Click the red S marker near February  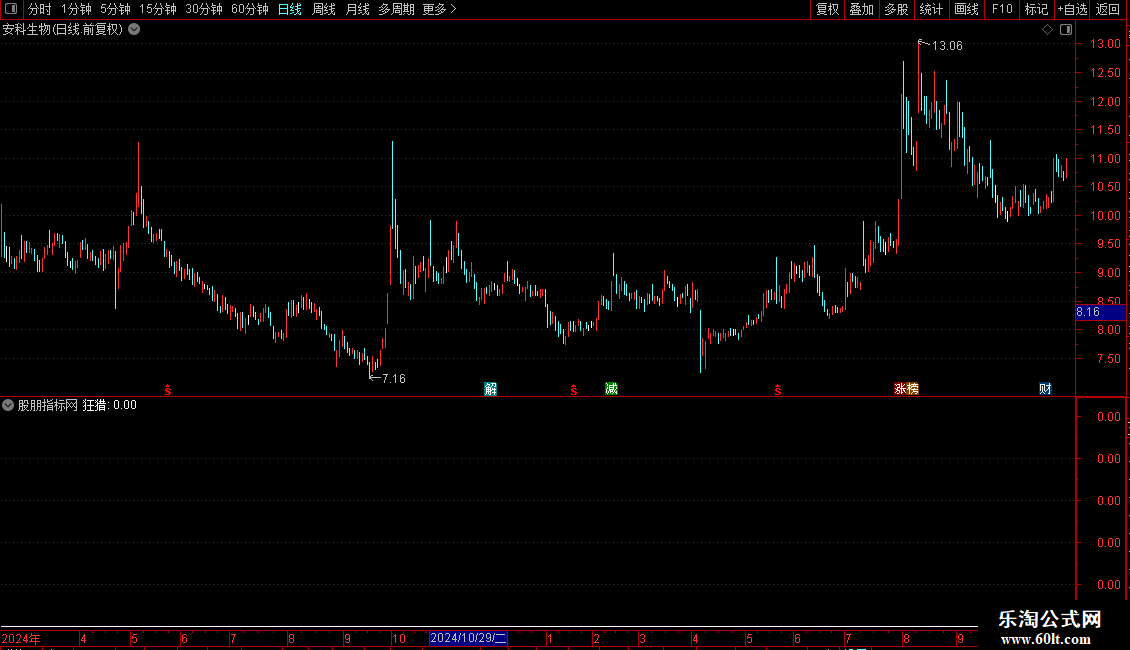[x=574, y=390]
